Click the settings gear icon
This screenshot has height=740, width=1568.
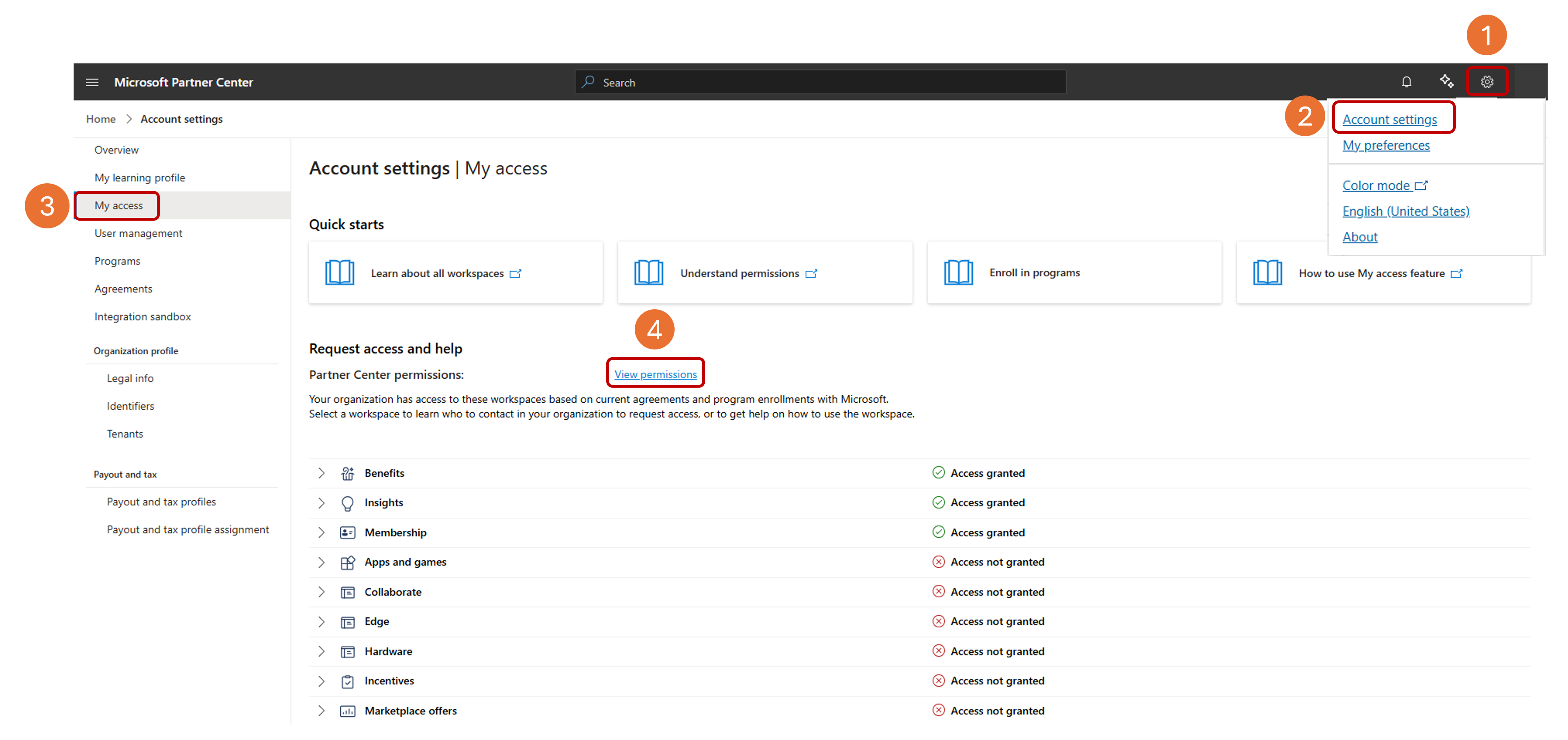click(x=1486, y=82)
